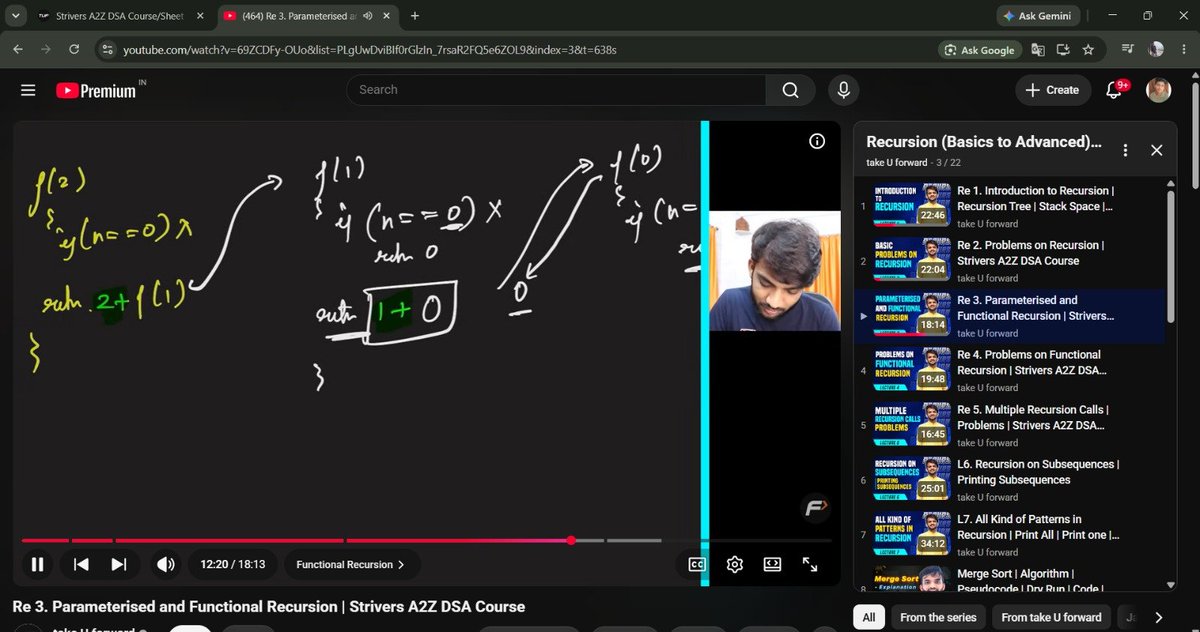Image resolution: width=1200 pixels, height=632 pixels.
Task: Enter full screen mode
Action: coord(810,564)
